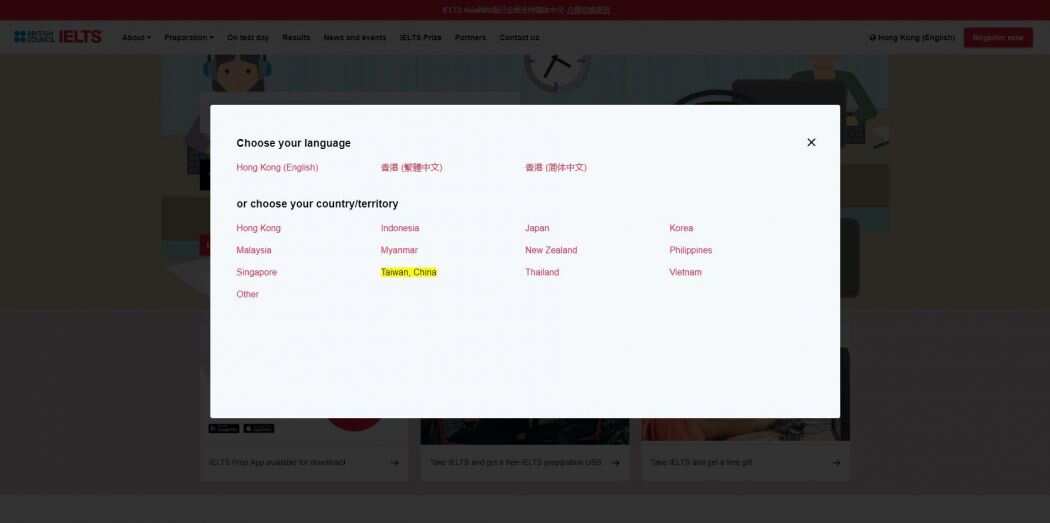Open Partners menu item
This screenshot has width=1050, height=523.
click(470, 38)
